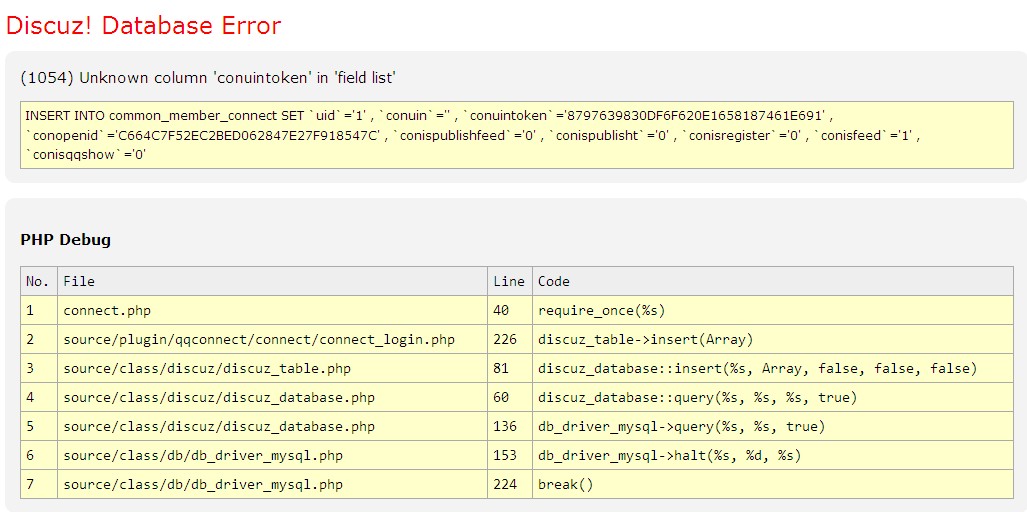Click the db_driver_mysql->halt code cell
Viewport: 1027px width, 512px height.
[x=669, y=456]
